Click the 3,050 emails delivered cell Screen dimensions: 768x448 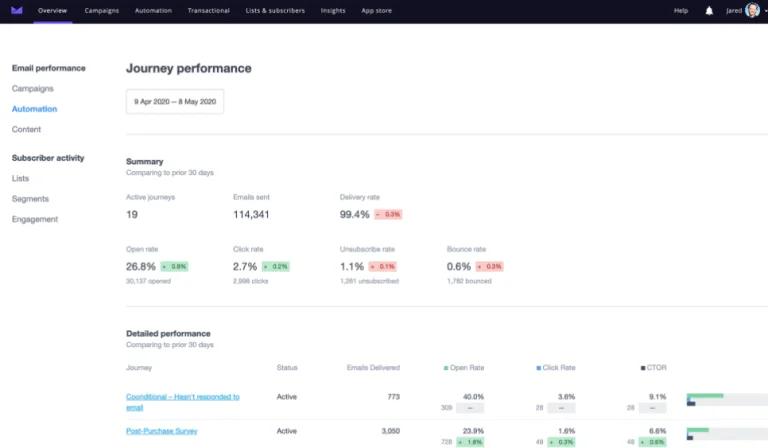pos(390,431)
